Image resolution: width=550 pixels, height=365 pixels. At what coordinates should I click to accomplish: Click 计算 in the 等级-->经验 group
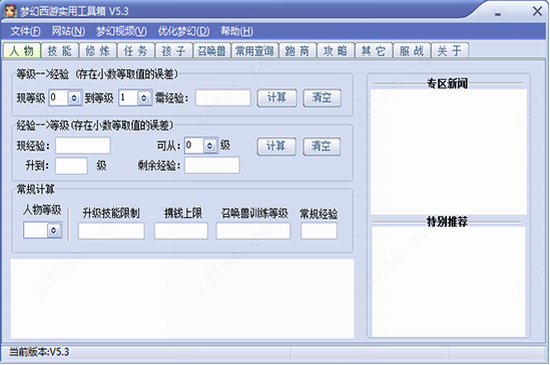[x=277, y=97]
